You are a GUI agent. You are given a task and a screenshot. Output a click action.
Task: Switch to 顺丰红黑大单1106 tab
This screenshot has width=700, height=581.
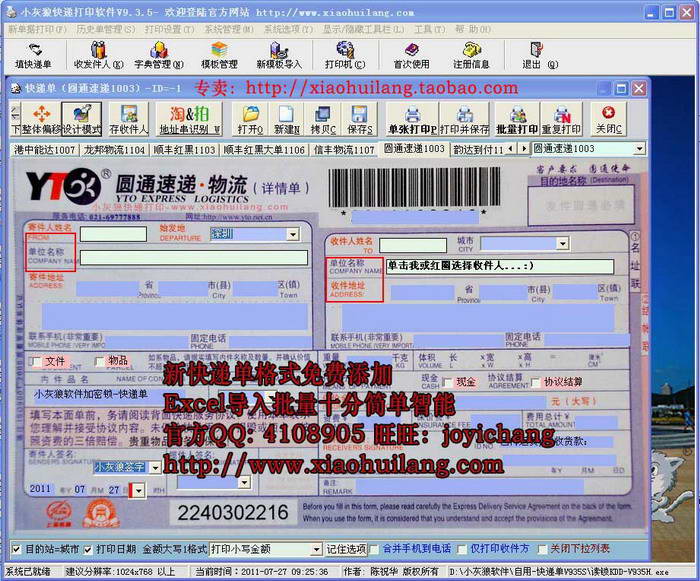tap(264, 150)
